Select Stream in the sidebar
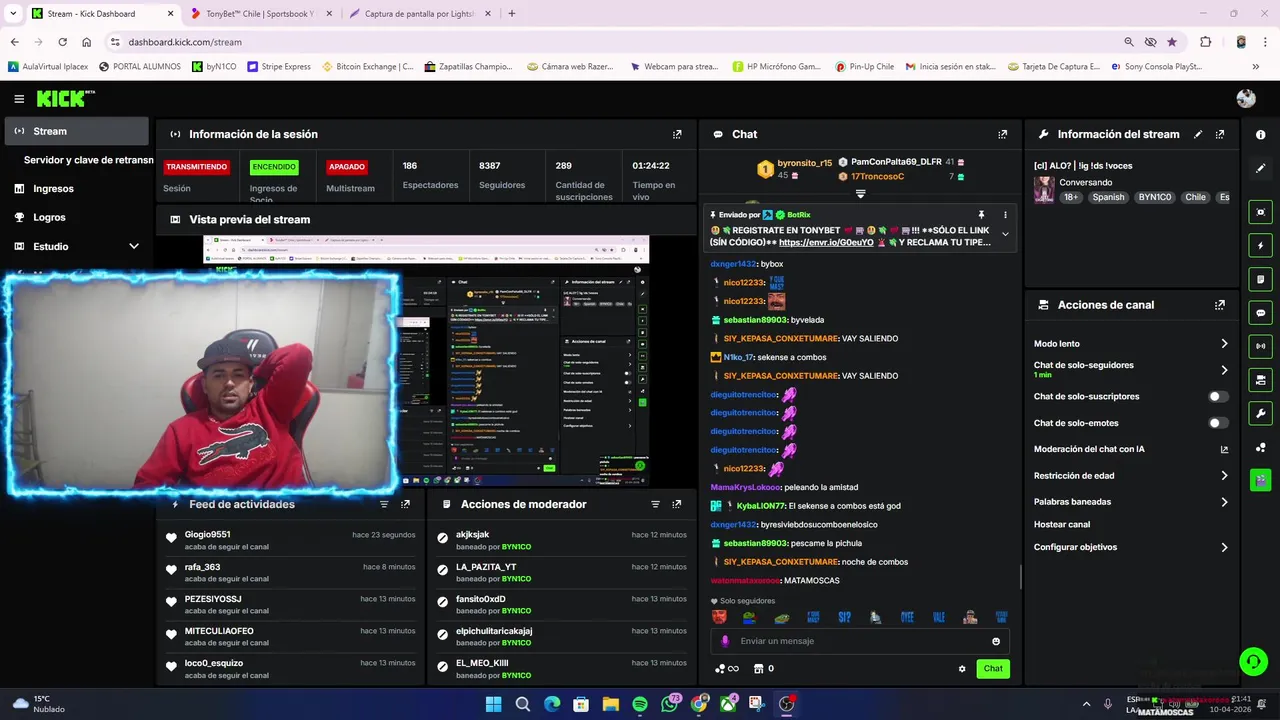 76,131
